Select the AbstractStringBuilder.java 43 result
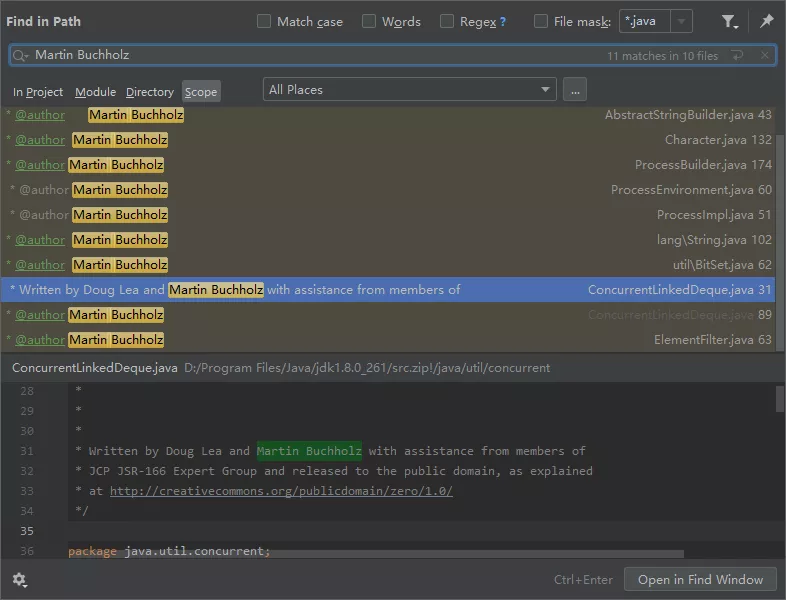786x600 pixels. coord(388,115)
